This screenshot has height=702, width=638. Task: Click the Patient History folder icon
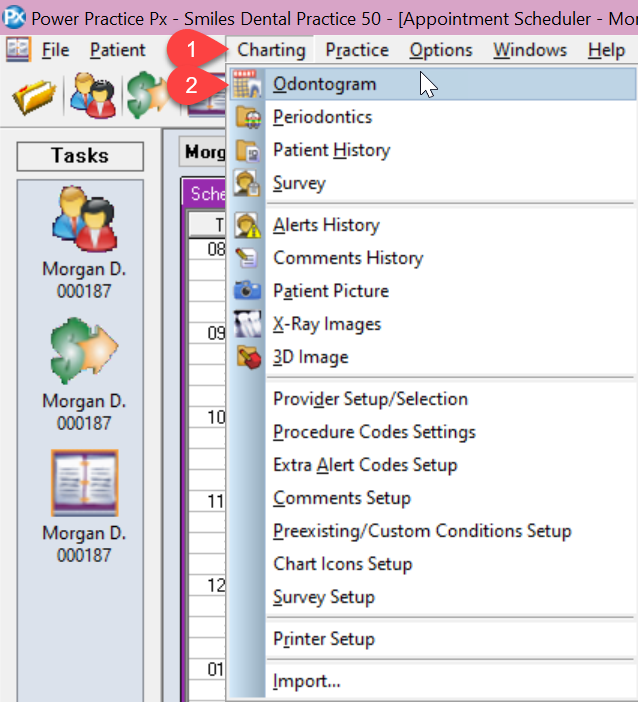(x=248, y=150)
